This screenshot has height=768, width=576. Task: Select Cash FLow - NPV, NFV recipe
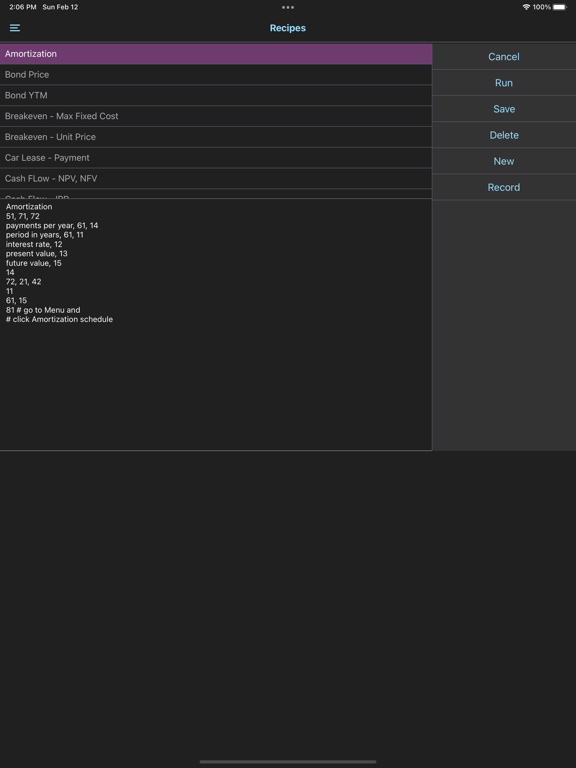216,179
